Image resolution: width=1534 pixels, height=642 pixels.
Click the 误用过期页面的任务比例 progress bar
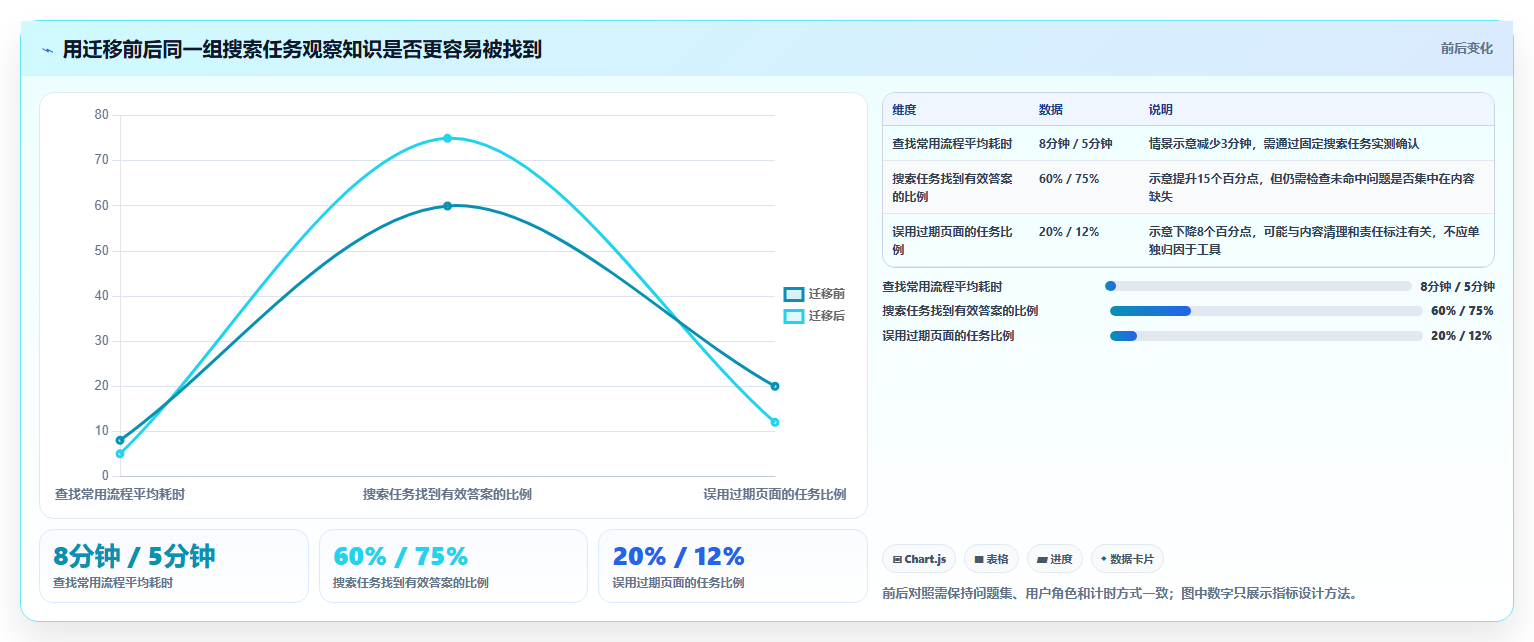(1266, 336)
